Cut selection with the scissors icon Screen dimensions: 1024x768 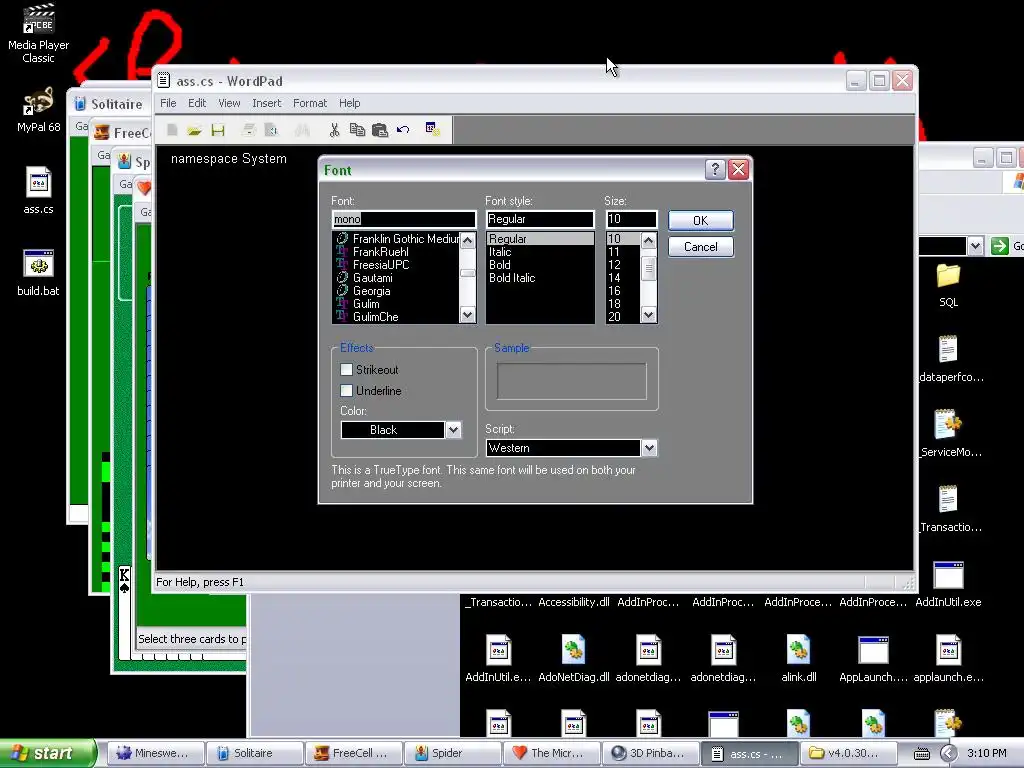(334, 130)
